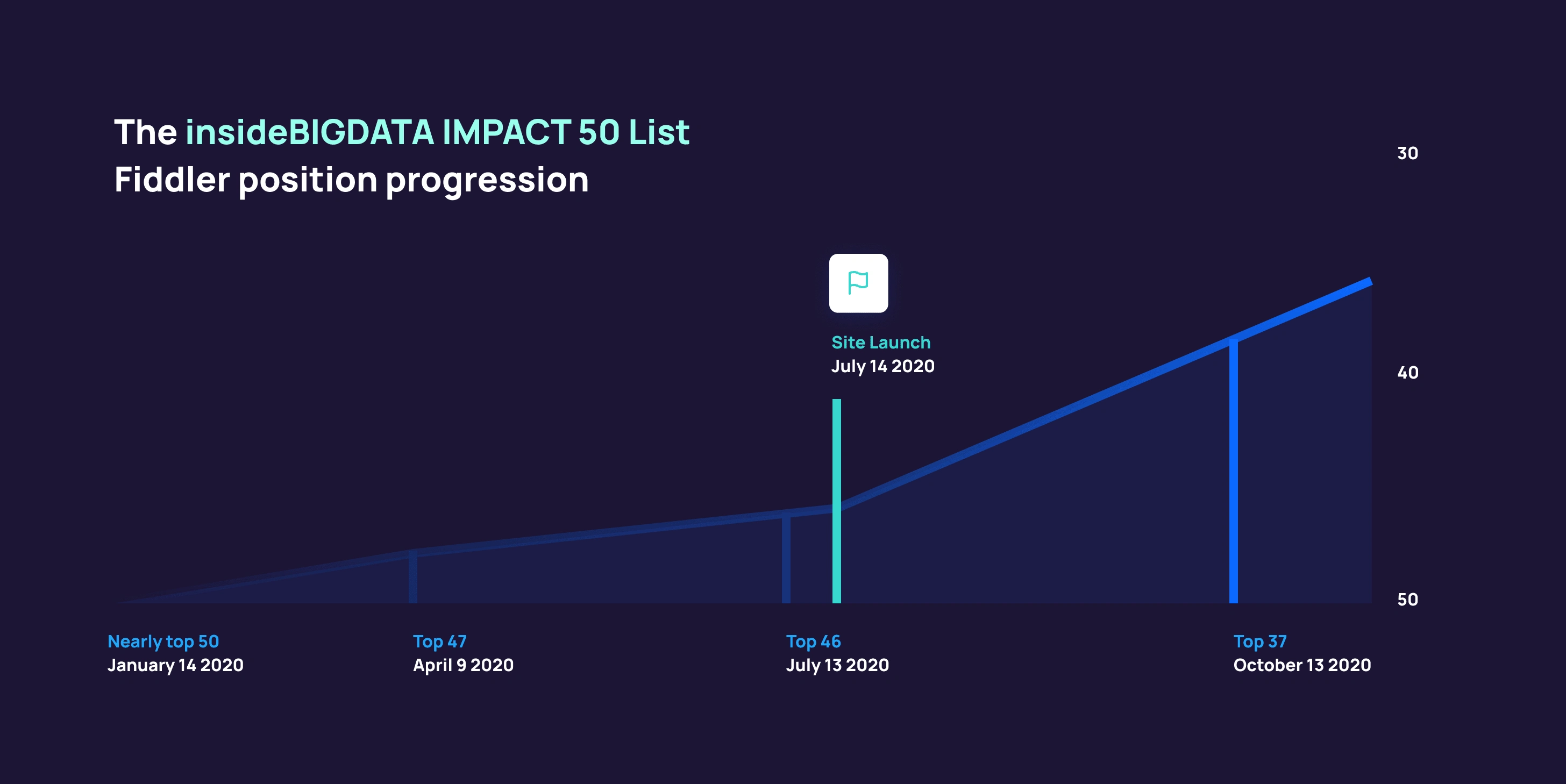Click the Fiddler position progression heading
Image resolution: width=1566 pixels, height=784 pixels.
point(351,180)
